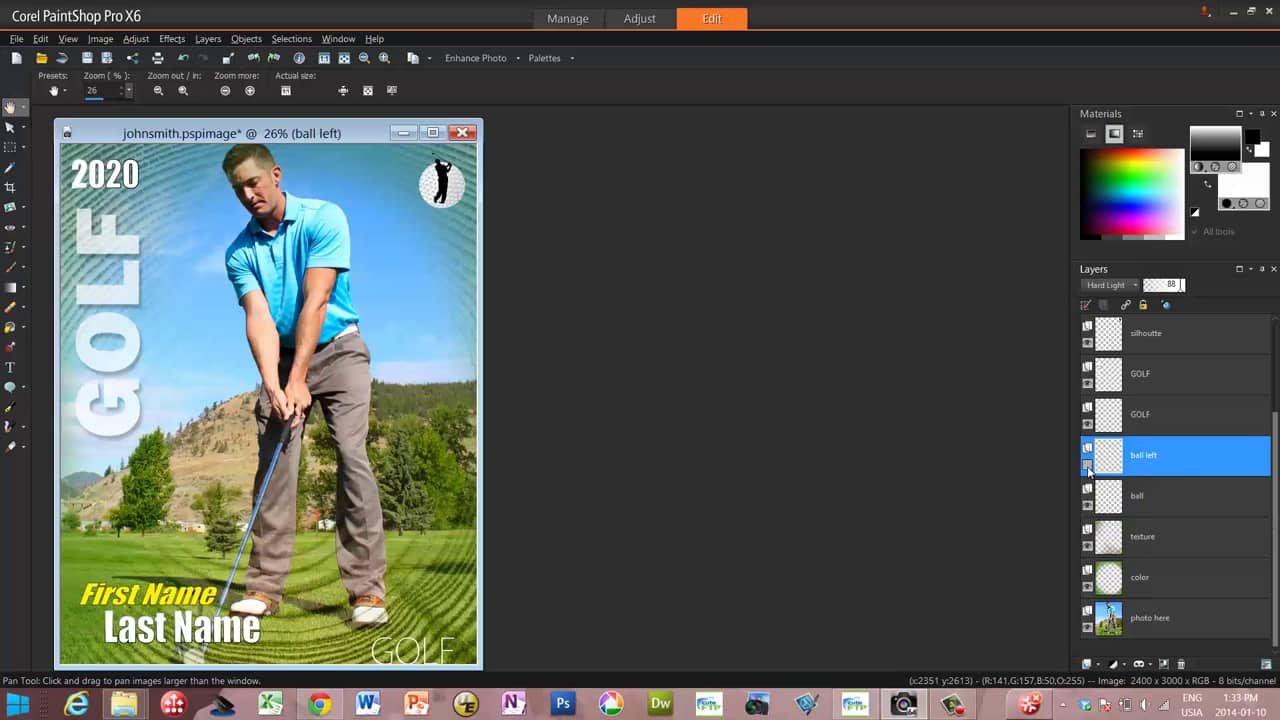The image size is (1280, 720).
Task: Click the Layers lock transparency icon
Action: pos(1143,305)
